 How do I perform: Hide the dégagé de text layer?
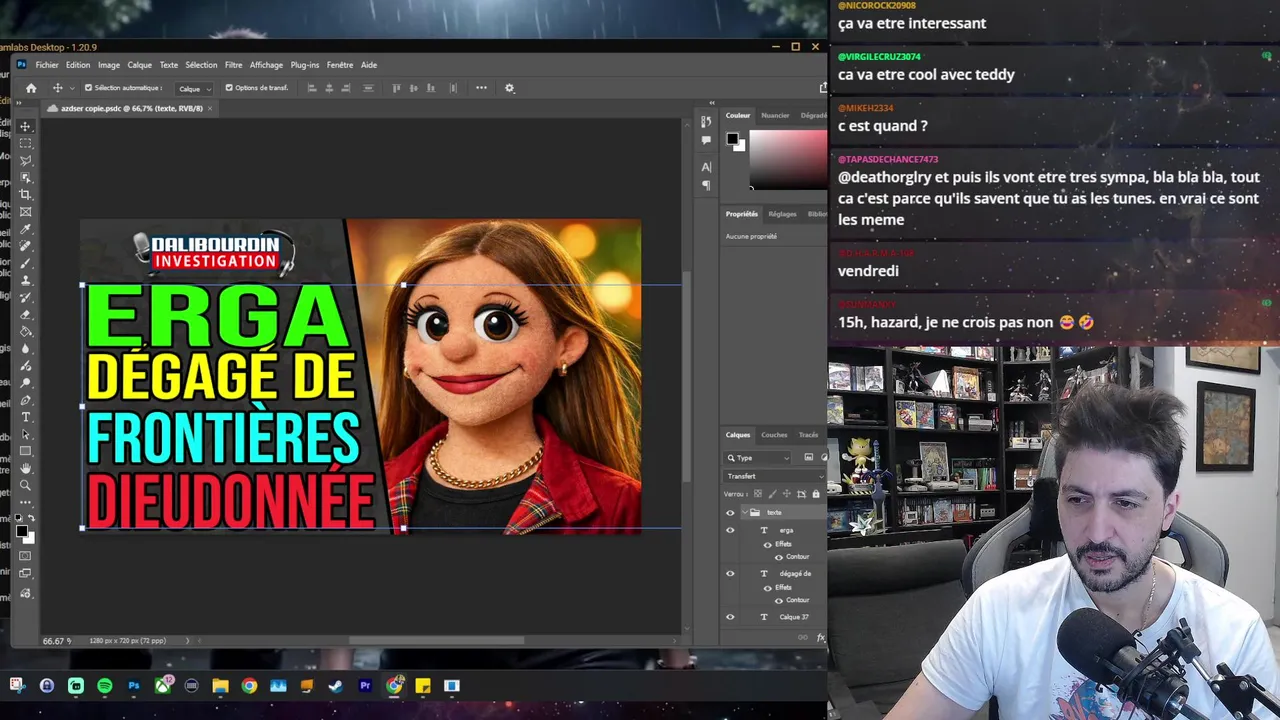point(730,573)
